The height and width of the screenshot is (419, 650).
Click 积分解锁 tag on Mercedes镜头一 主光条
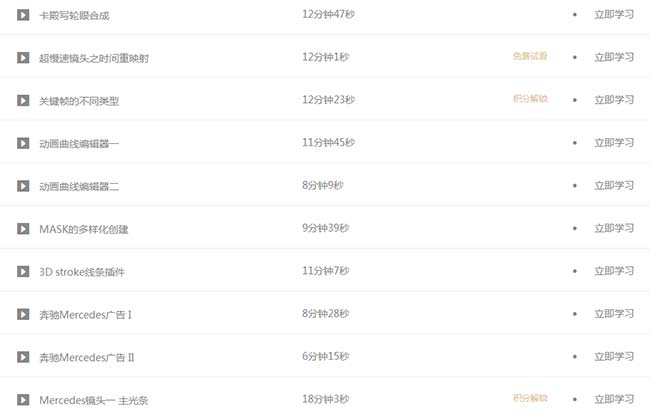(530, 398)
